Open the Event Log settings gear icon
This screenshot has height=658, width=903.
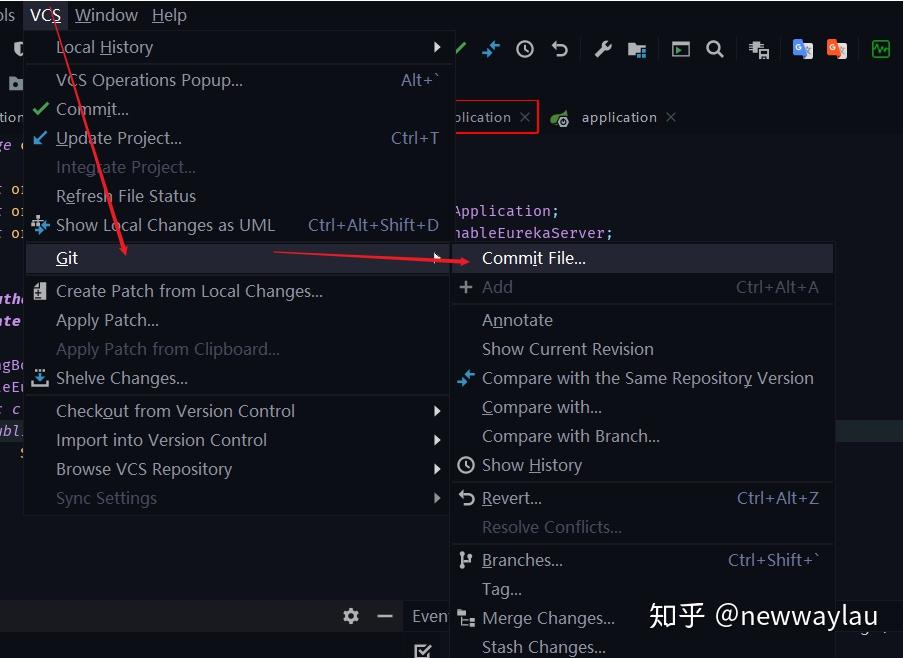coord(351,616)
